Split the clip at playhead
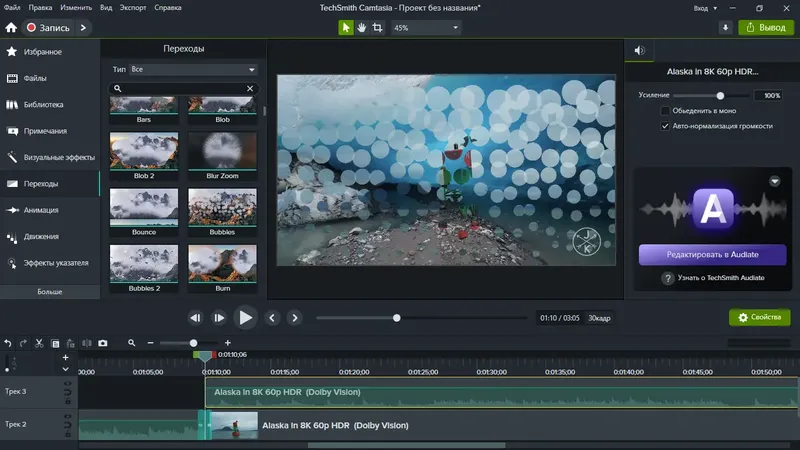 [x=87, y=343]
